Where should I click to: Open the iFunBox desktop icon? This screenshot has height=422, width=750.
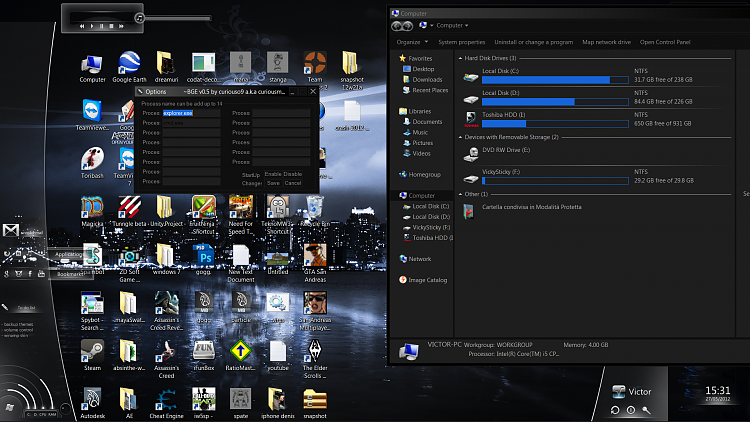point(204,351)
